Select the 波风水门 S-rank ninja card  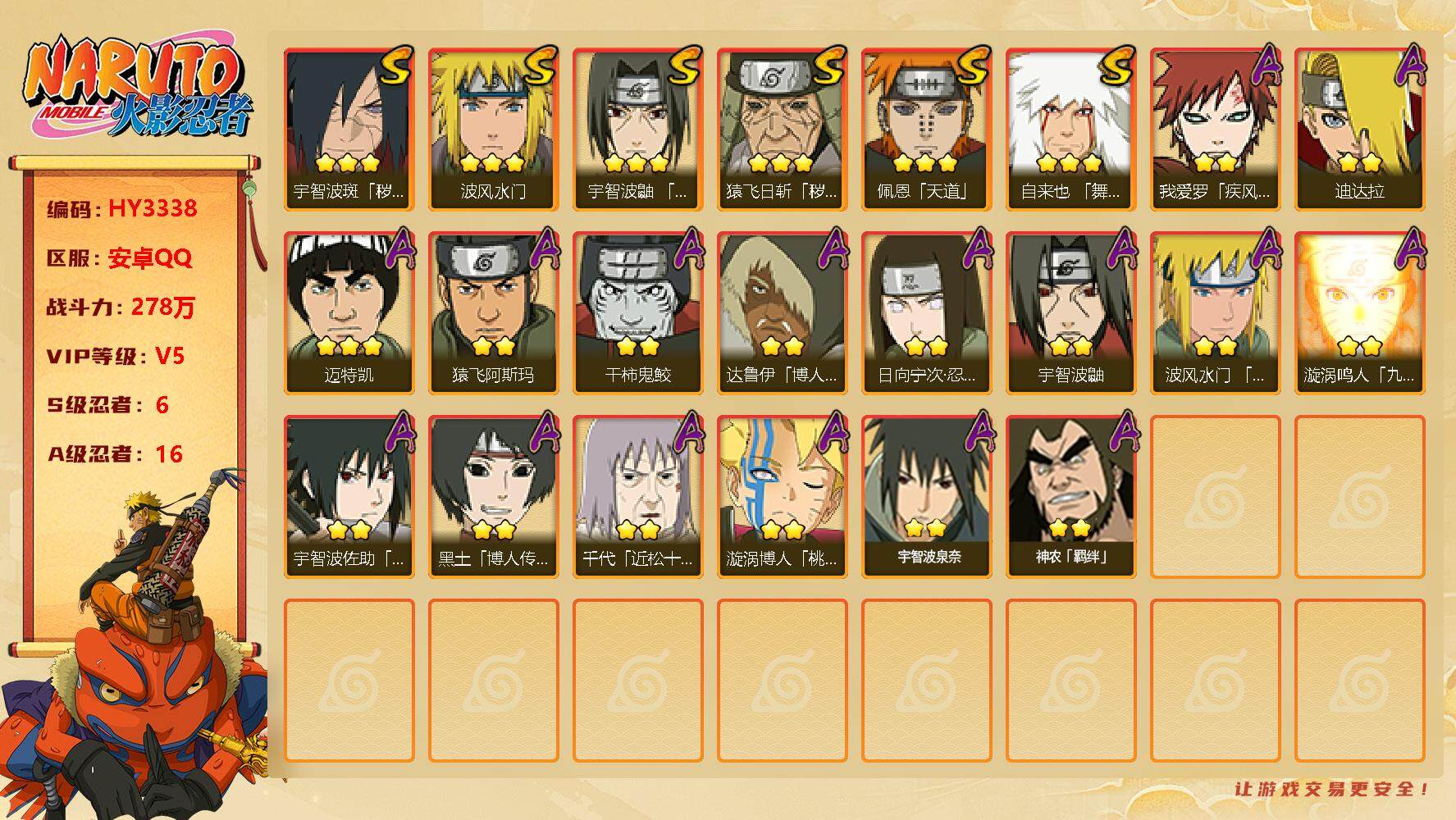[x=493, y=129]
